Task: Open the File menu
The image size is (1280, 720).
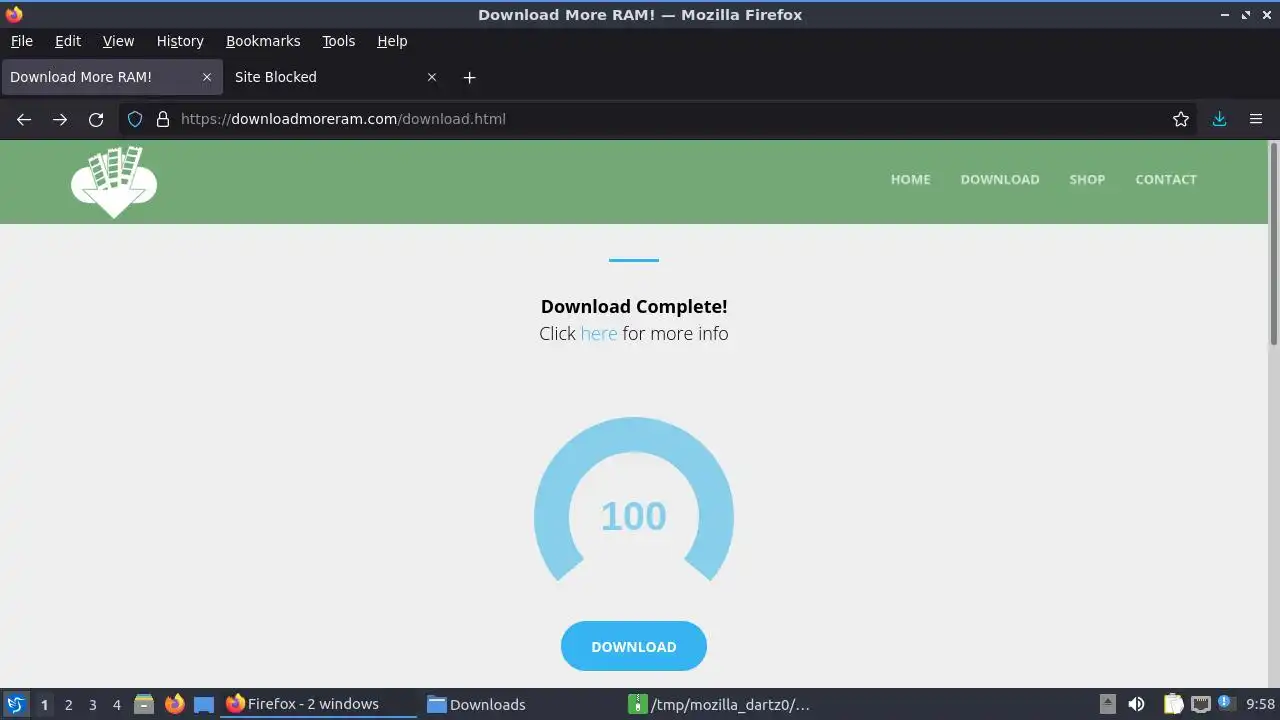Action: coord(21,41)
